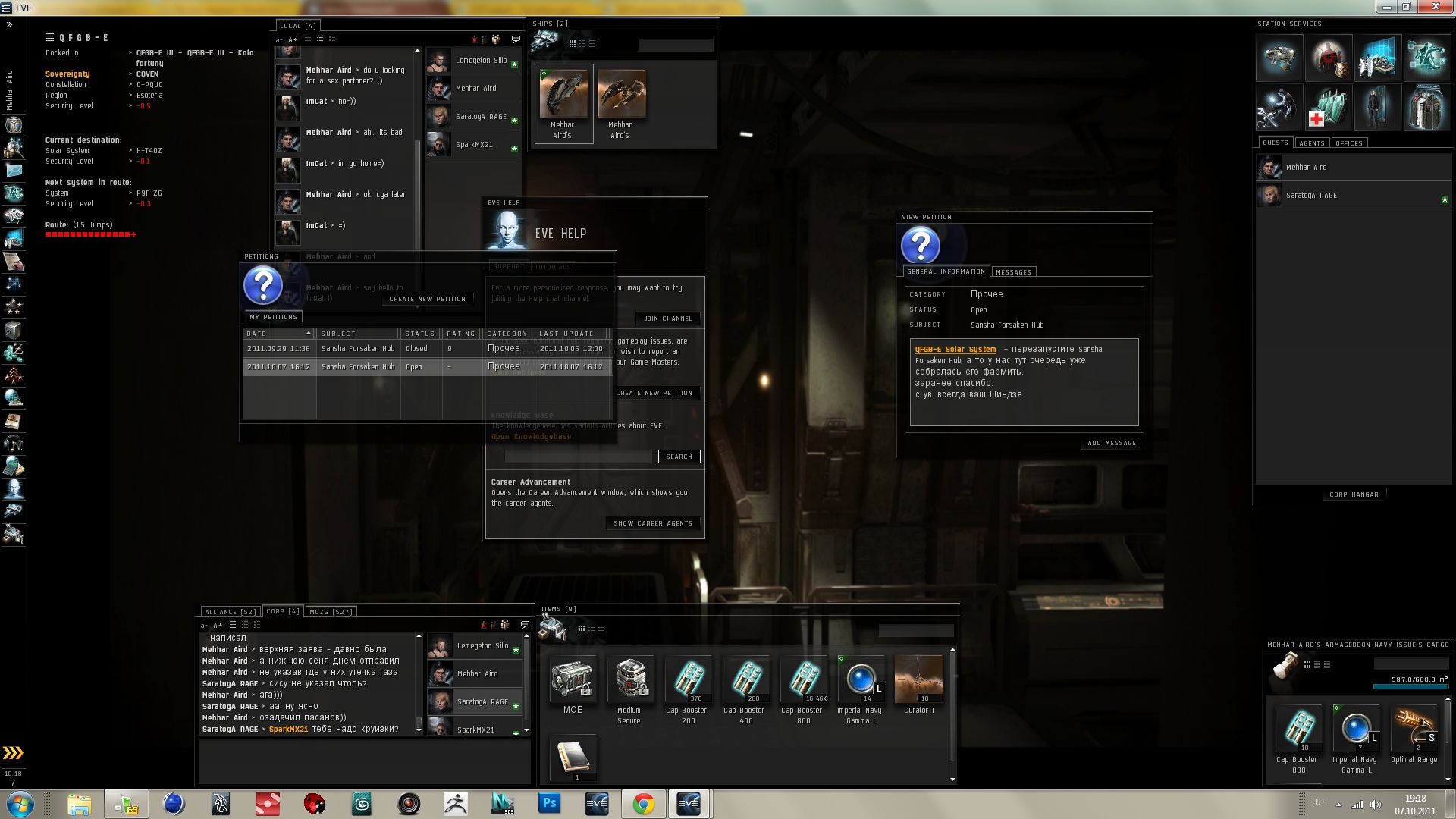Open Character Sheet icon in sidebar

click(14, 125)
